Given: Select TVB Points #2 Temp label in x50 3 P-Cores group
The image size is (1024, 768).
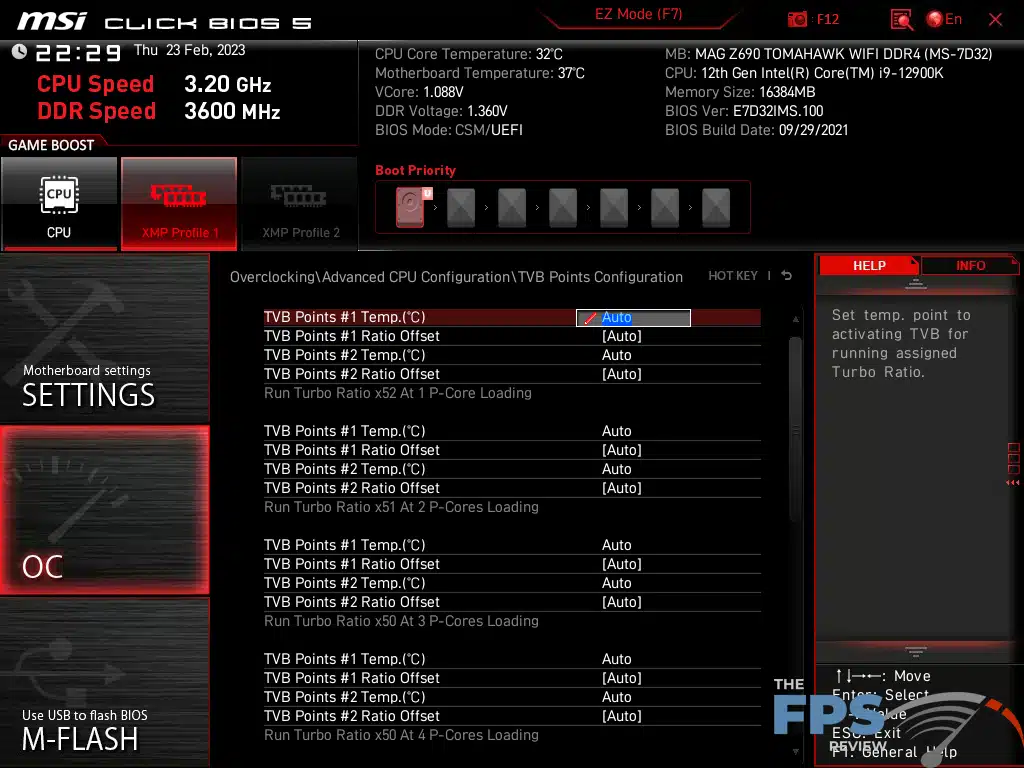Looking at the screenshot, I should [x=344, y=583].
